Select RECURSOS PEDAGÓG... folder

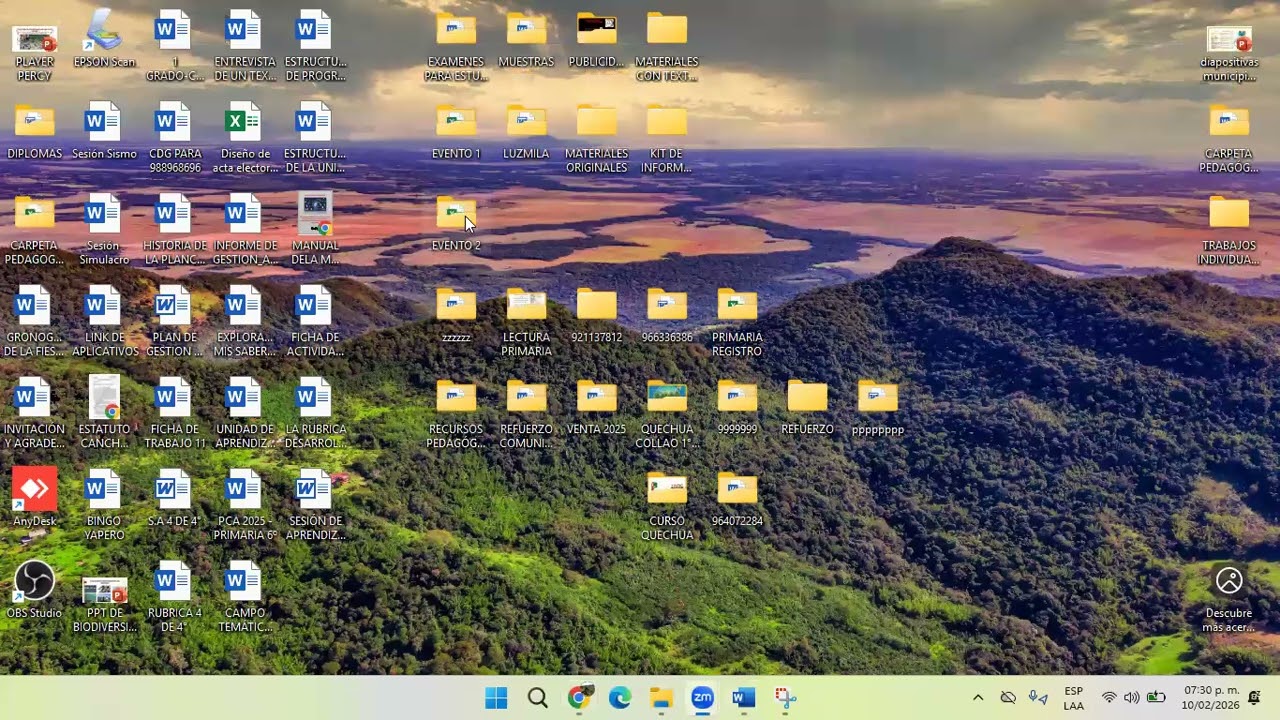[x=456, y=415]
